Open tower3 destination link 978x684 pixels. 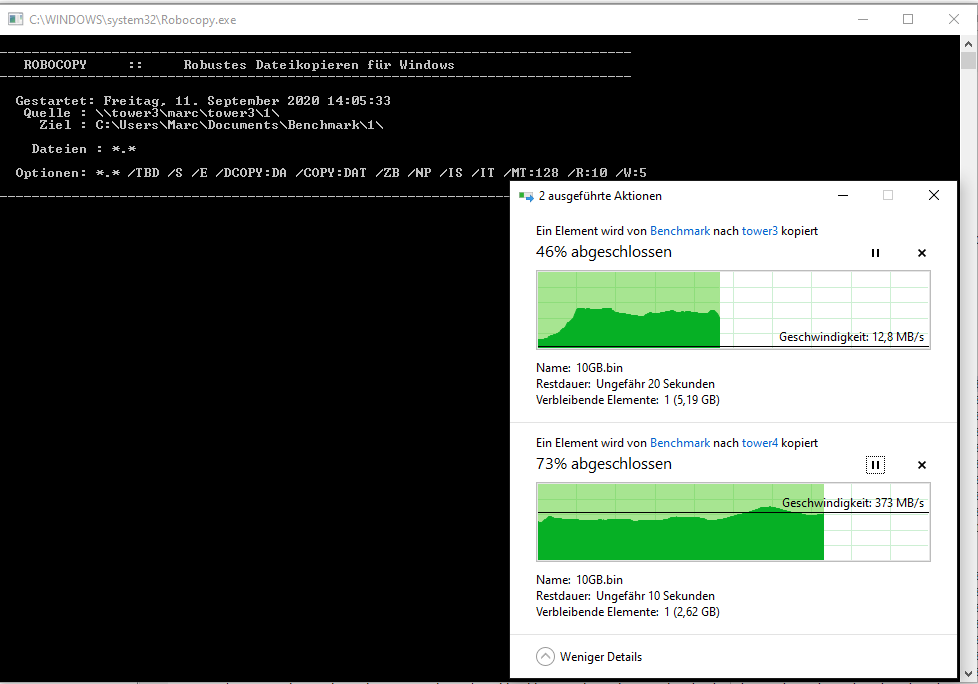760,231
